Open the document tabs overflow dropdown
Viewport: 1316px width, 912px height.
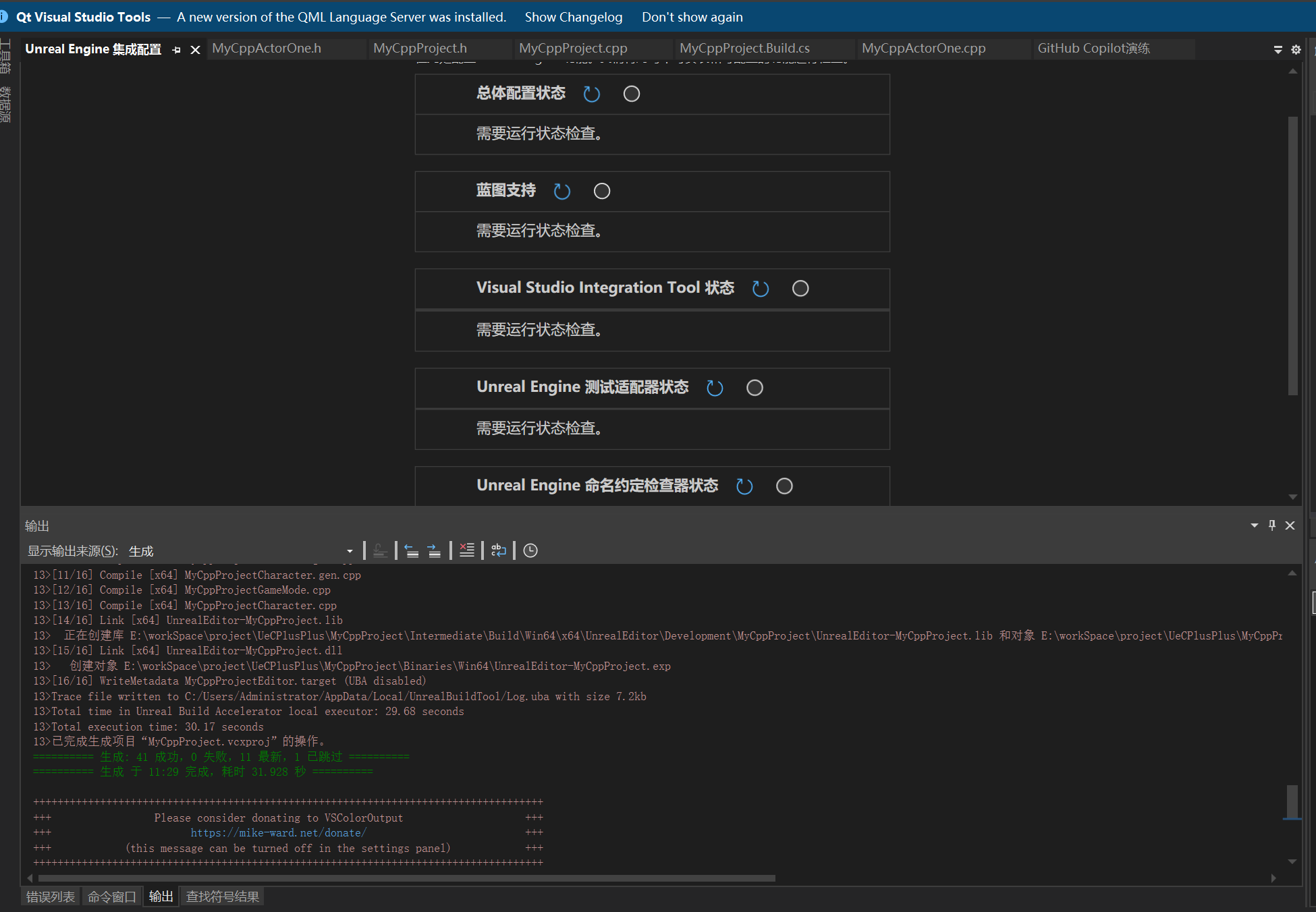pos(1278,49)
